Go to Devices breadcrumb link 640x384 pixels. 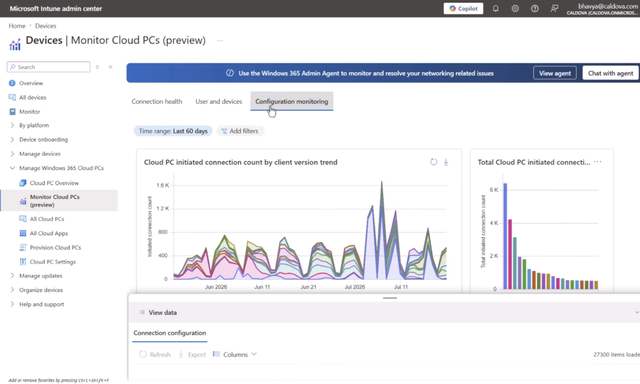pos(46,26)
